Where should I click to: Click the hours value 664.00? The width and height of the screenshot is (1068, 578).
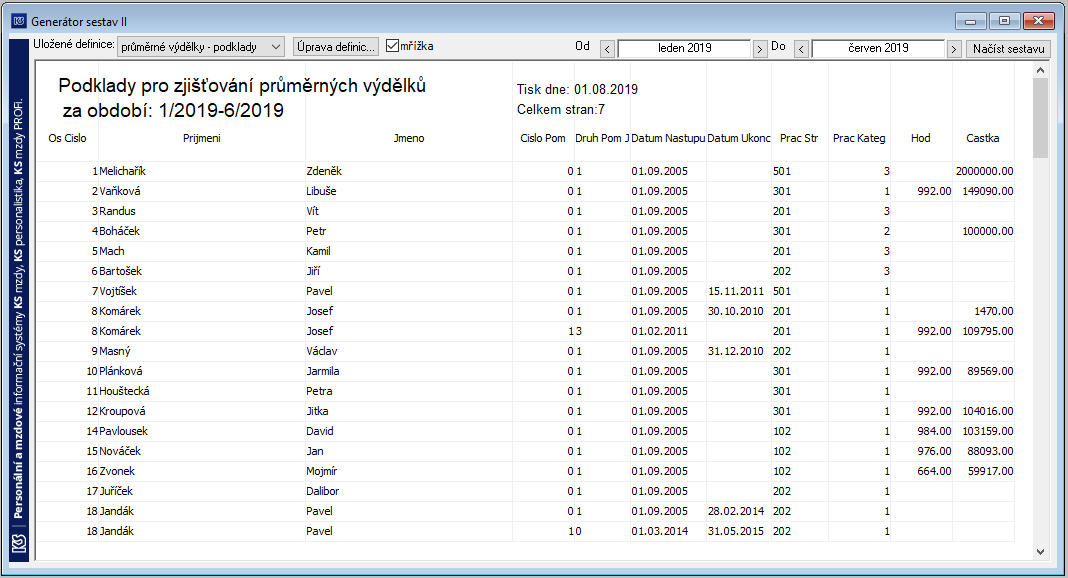click(934, 471)
